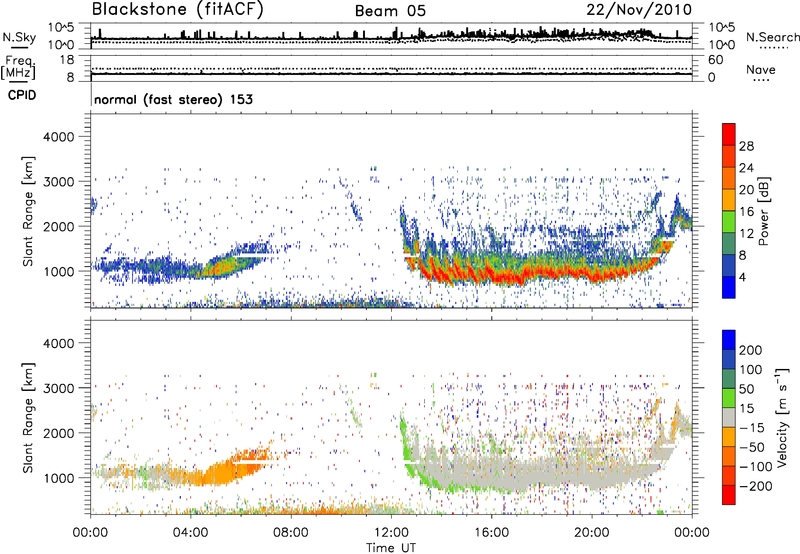The height and width of the screenshot is (554, 800).
Task: Click the blue bottom of the Power color bar
Action: pyautogui.click(x=729, y=287)
